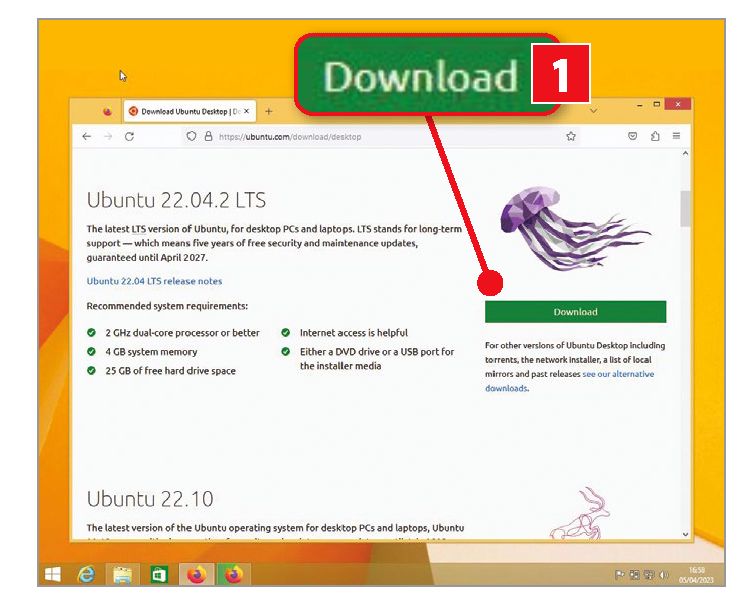Close the Download Ubuntu Desktop tab
The width and height of the screenshot is (740, 596).
pos(247,111)
